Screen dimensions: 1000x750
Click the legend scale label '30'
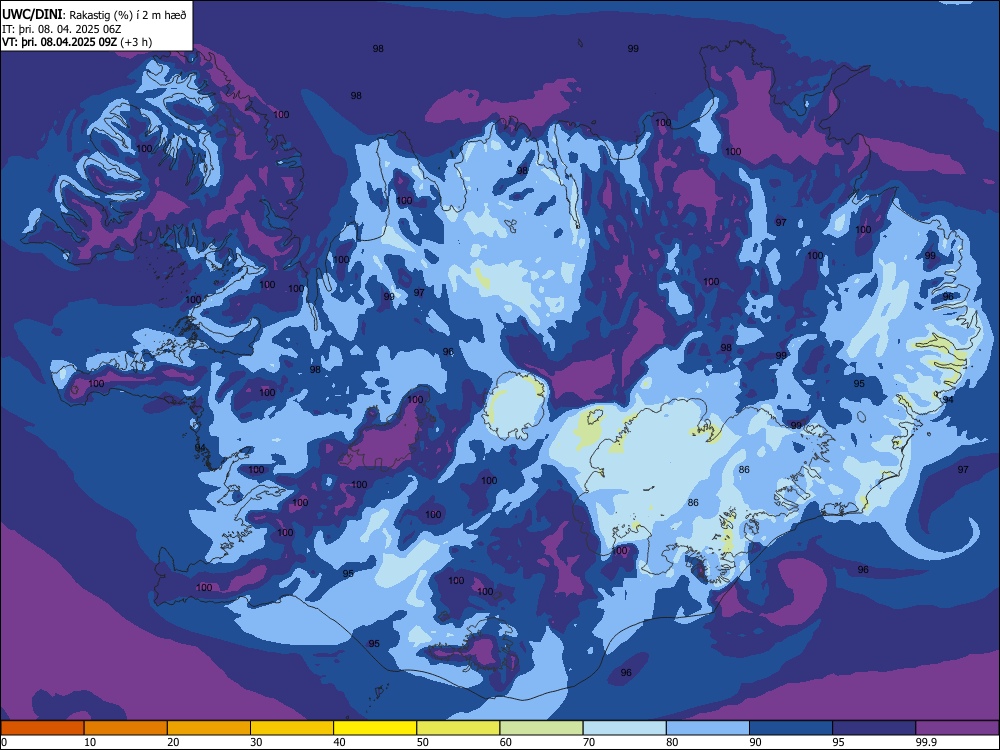coord(256,742)
